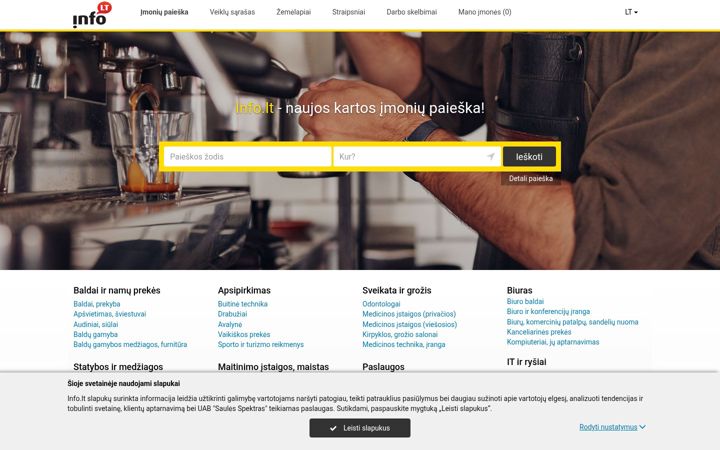The image size is (720, 450).
Task: Click Maitinimo įstaigos, maistas heading
Action: tap(273, 367)
